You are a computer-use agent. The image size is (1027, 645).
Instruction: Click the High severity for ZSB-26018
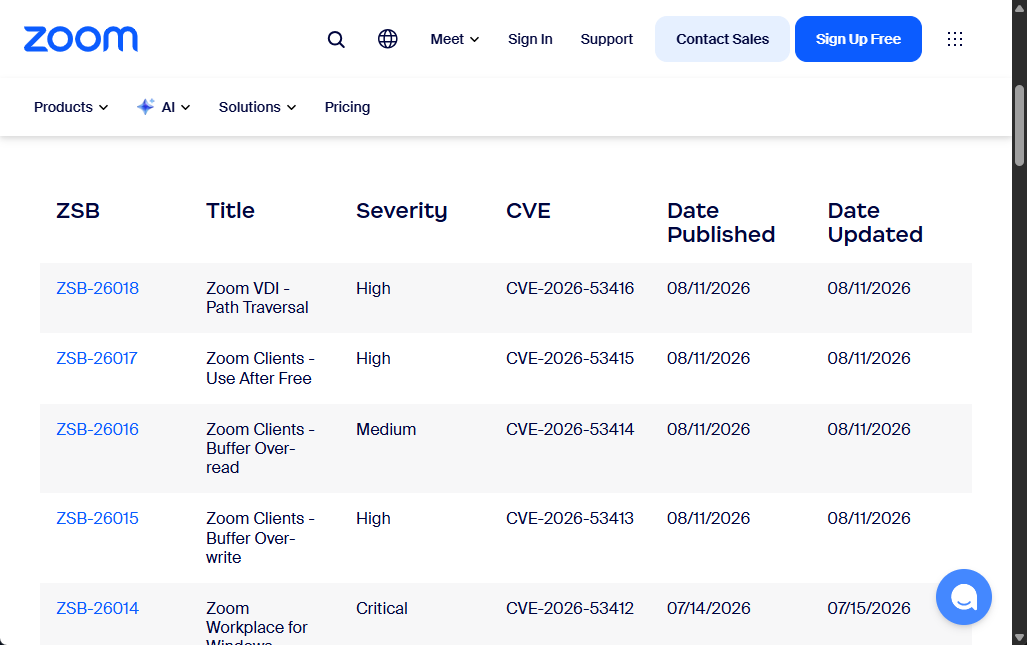point(373,288)
